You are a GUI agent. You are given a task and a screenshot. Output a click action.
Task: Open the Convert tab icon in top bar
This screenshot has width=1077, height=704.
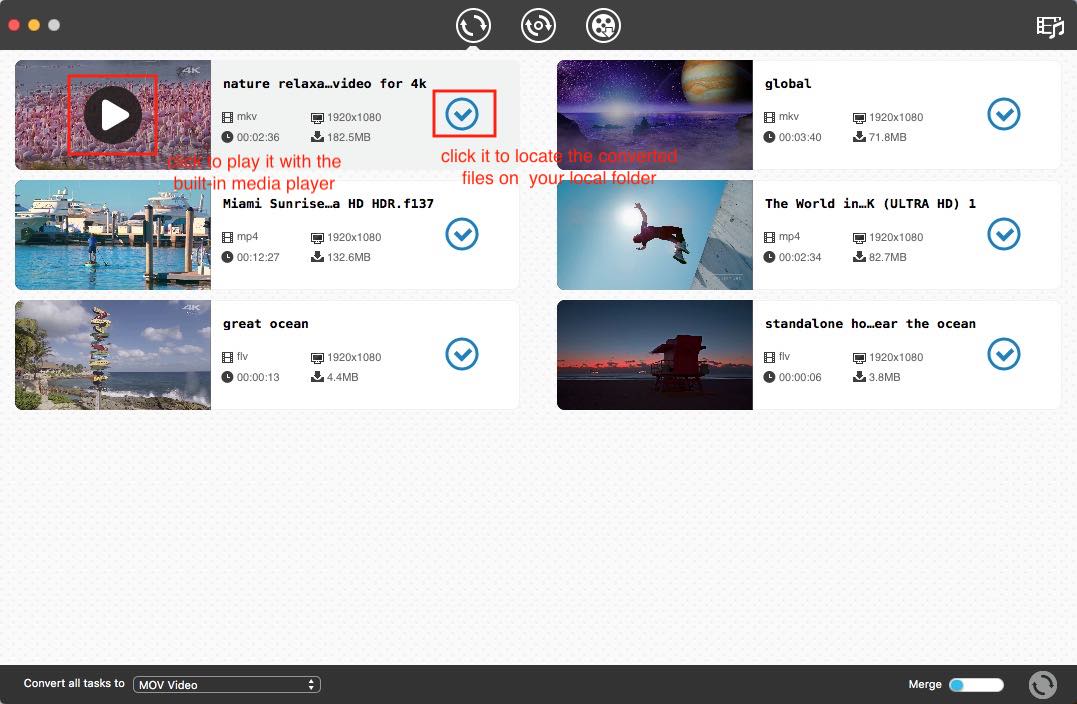[474, 26]
